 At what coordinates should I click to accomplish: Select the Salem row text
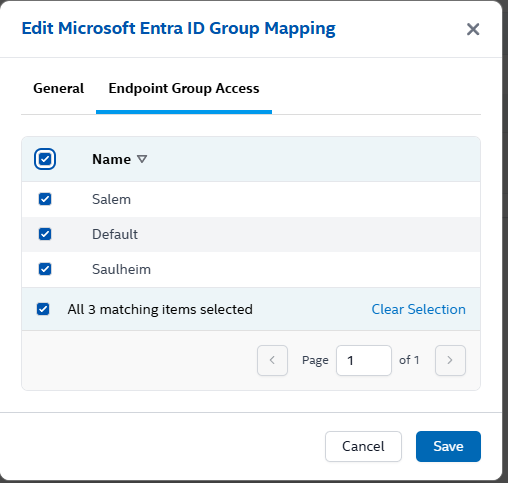point(111,199)
